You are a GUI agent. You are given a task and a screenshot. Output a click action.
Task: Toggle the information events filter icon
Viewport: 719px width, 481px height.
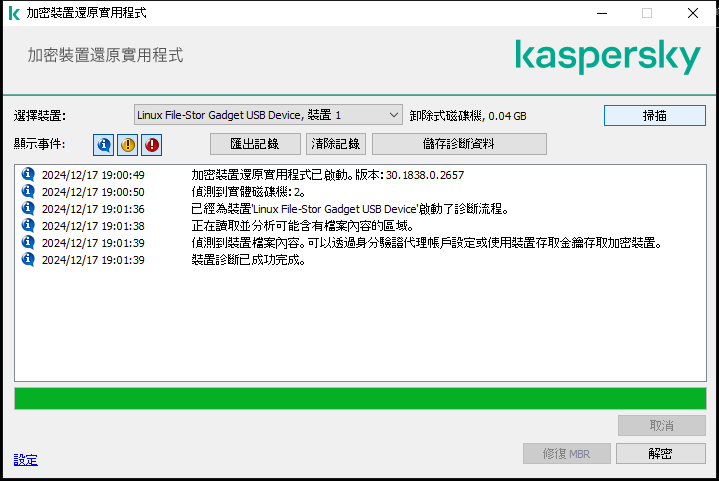pos(103,145)
